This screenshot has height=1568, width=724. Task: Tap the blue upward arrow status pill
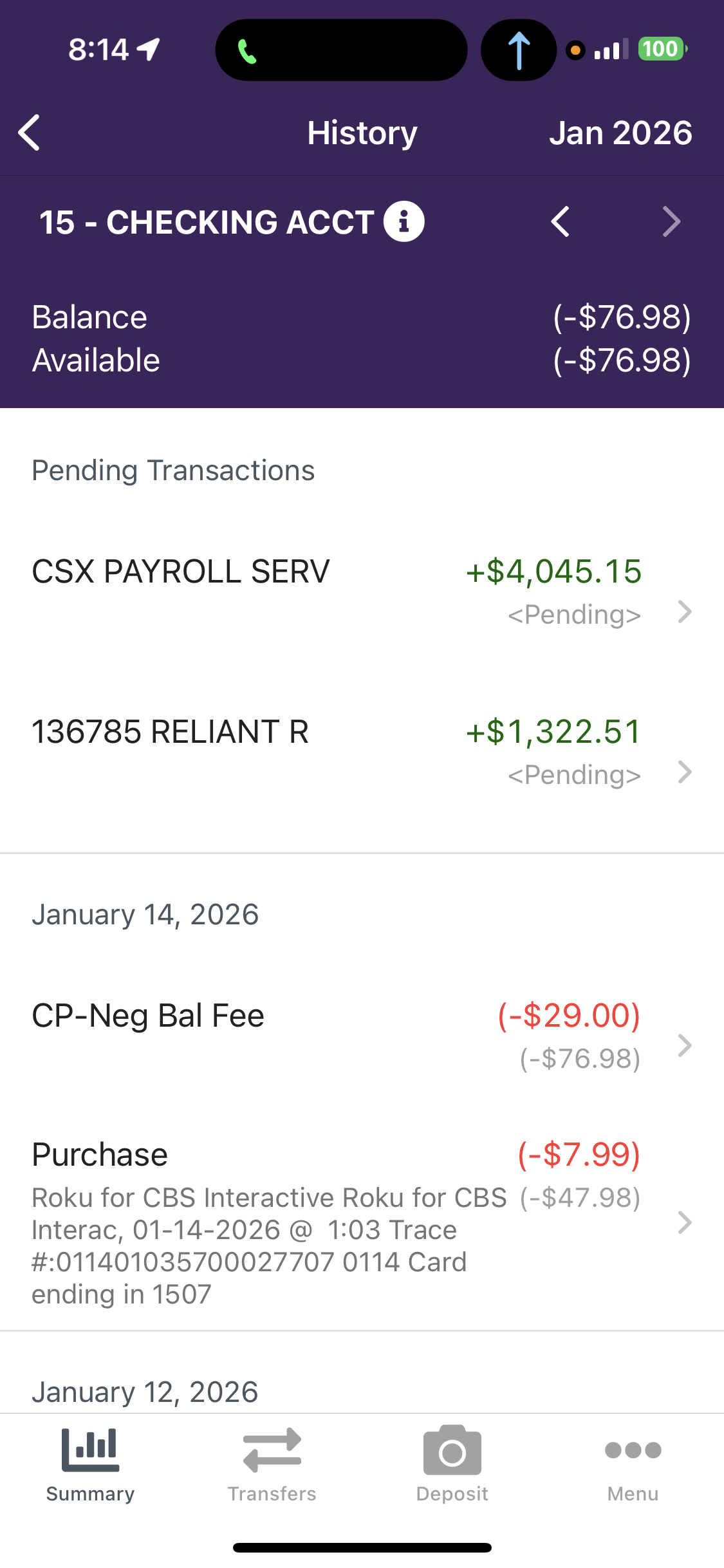[519, 50]
